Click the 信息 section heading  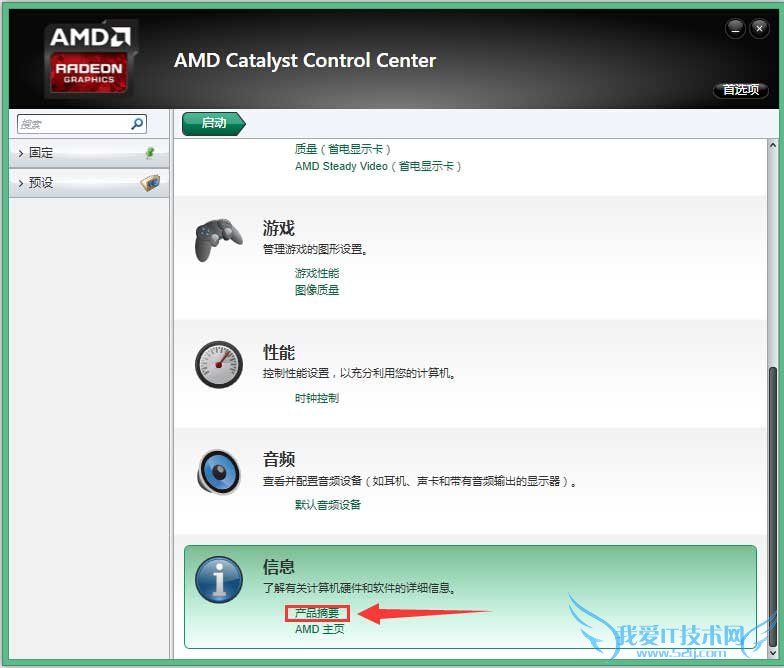(x=278, y=566)
